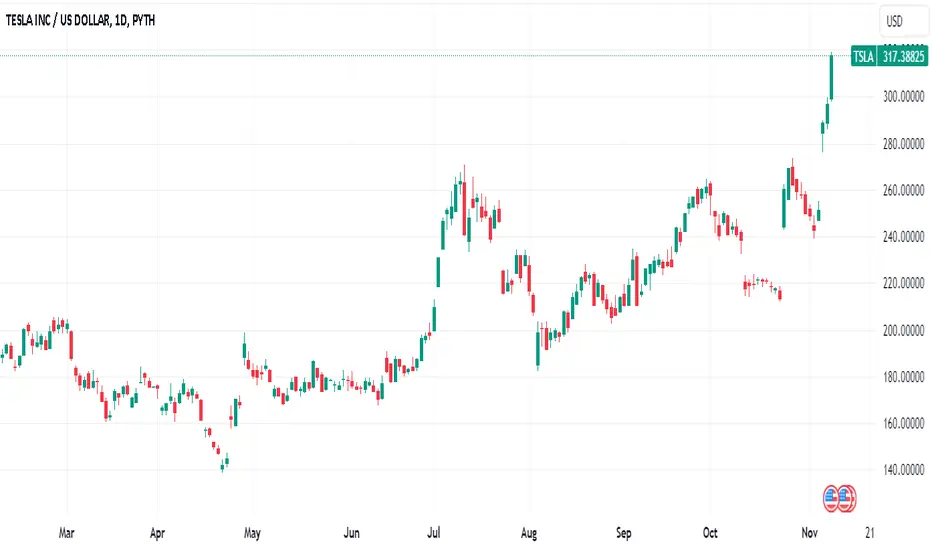Click the 317.38825 current price tag
Screen dimensions: 932x550
(903, 56)
